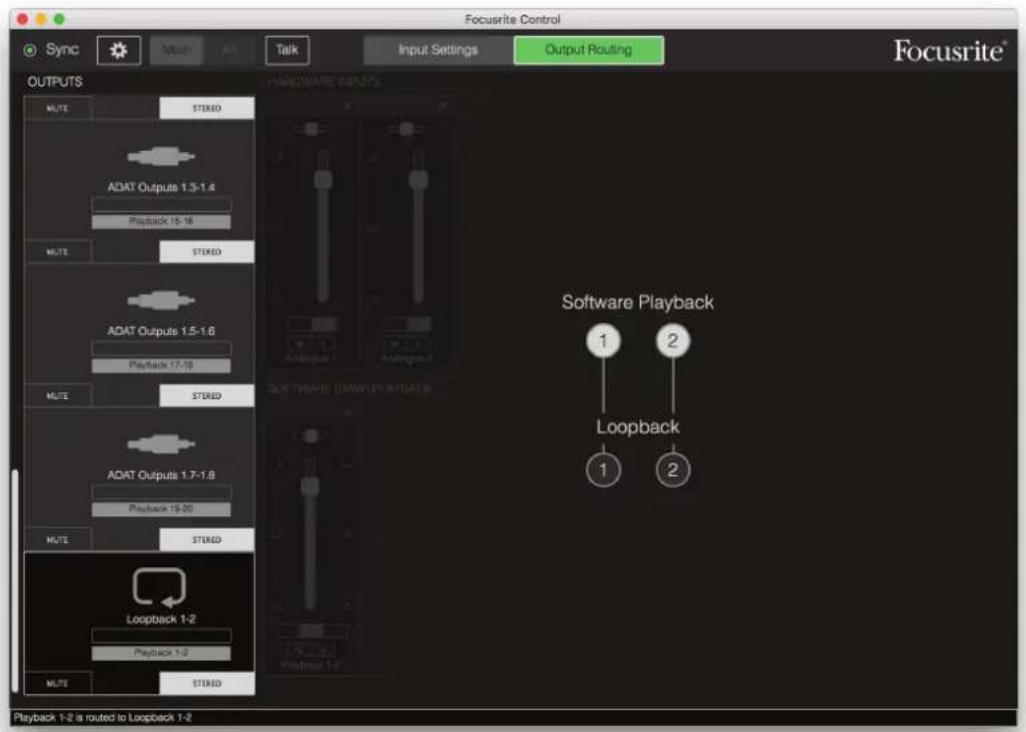Click the 'ADAT Outputs 1.5-1.6' name text
The width and height of the screenshot is (1026, 732).
[x=161, y=331]
